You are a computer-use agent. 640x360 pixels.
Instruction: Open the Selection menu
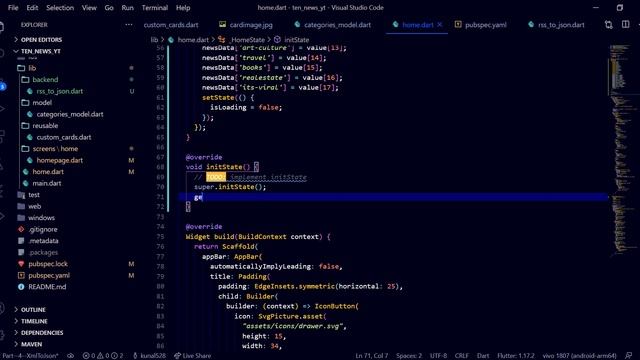click(x=60, y=8)
